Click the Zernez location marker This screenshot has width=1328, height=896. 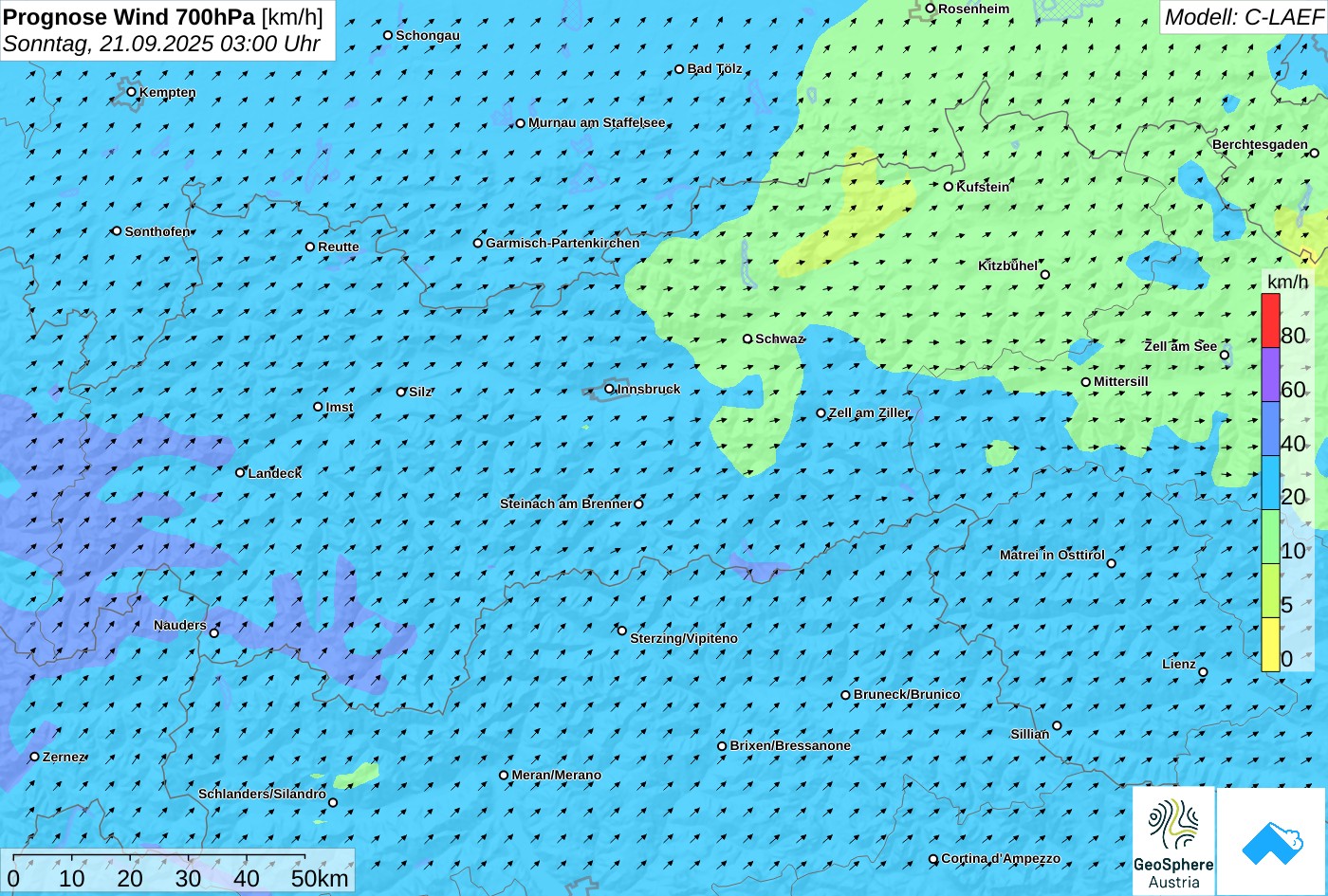tap(34, 757)
